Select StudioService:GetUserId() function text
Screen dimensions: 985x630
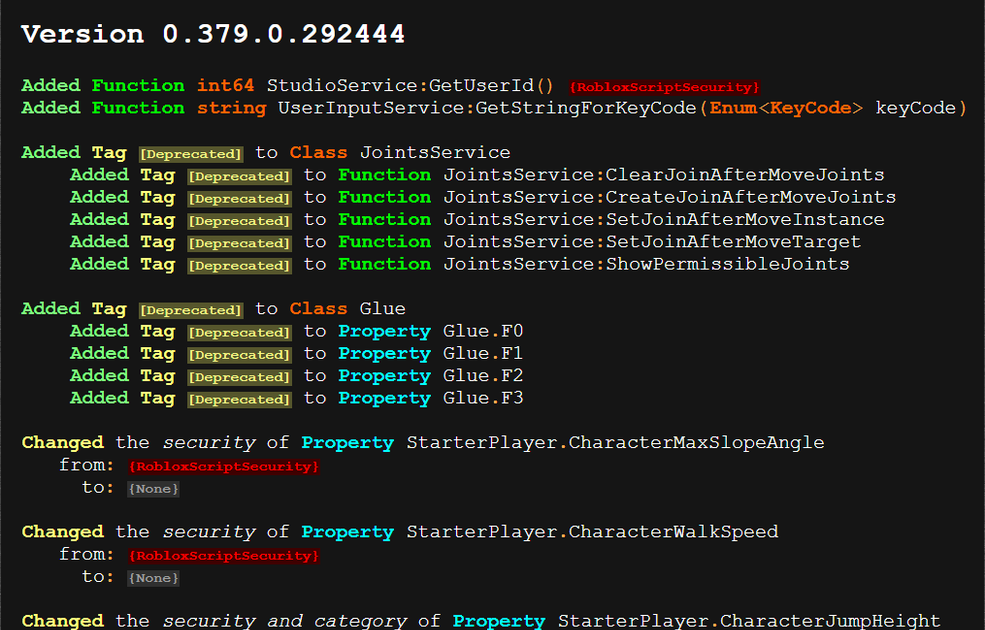click(410, 85)
